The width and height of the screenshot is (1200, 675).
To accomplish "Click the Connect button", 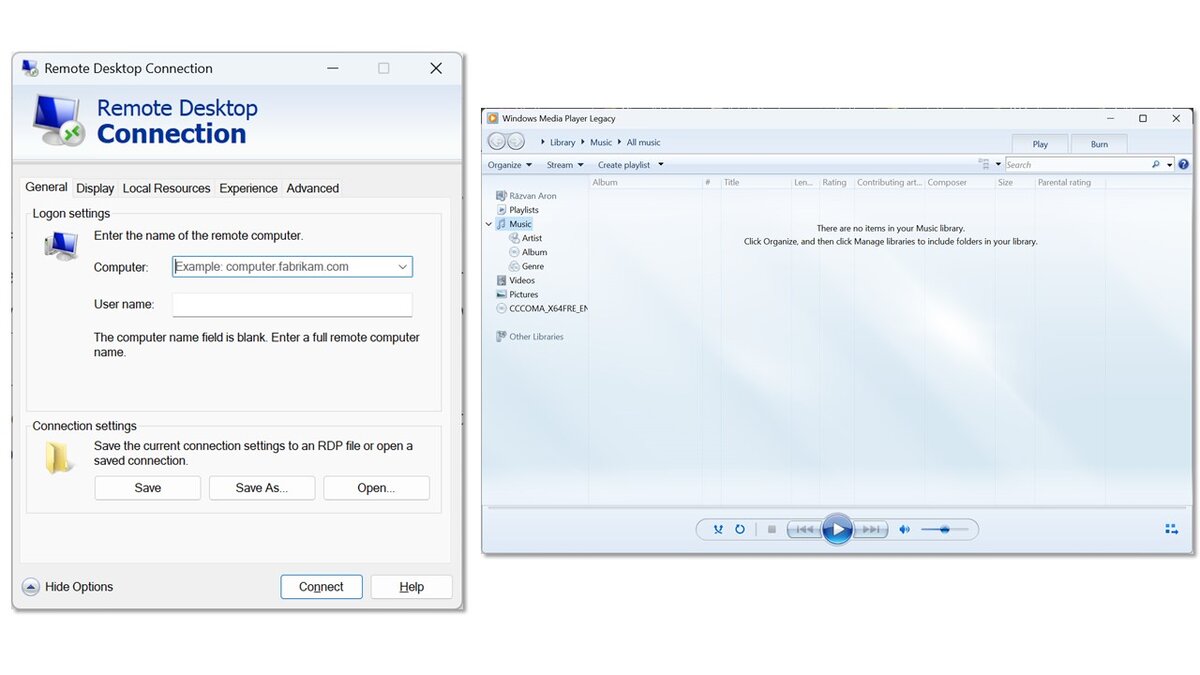I will (321, 587).
